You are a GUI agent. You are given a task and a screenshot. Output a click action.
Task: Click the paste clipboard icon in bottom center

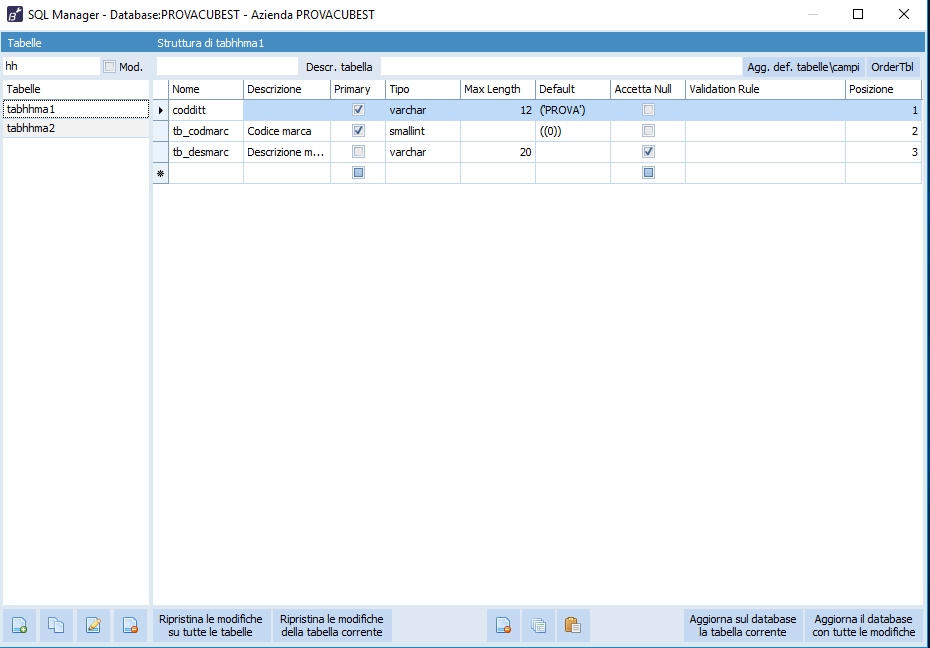pos(572,625)
